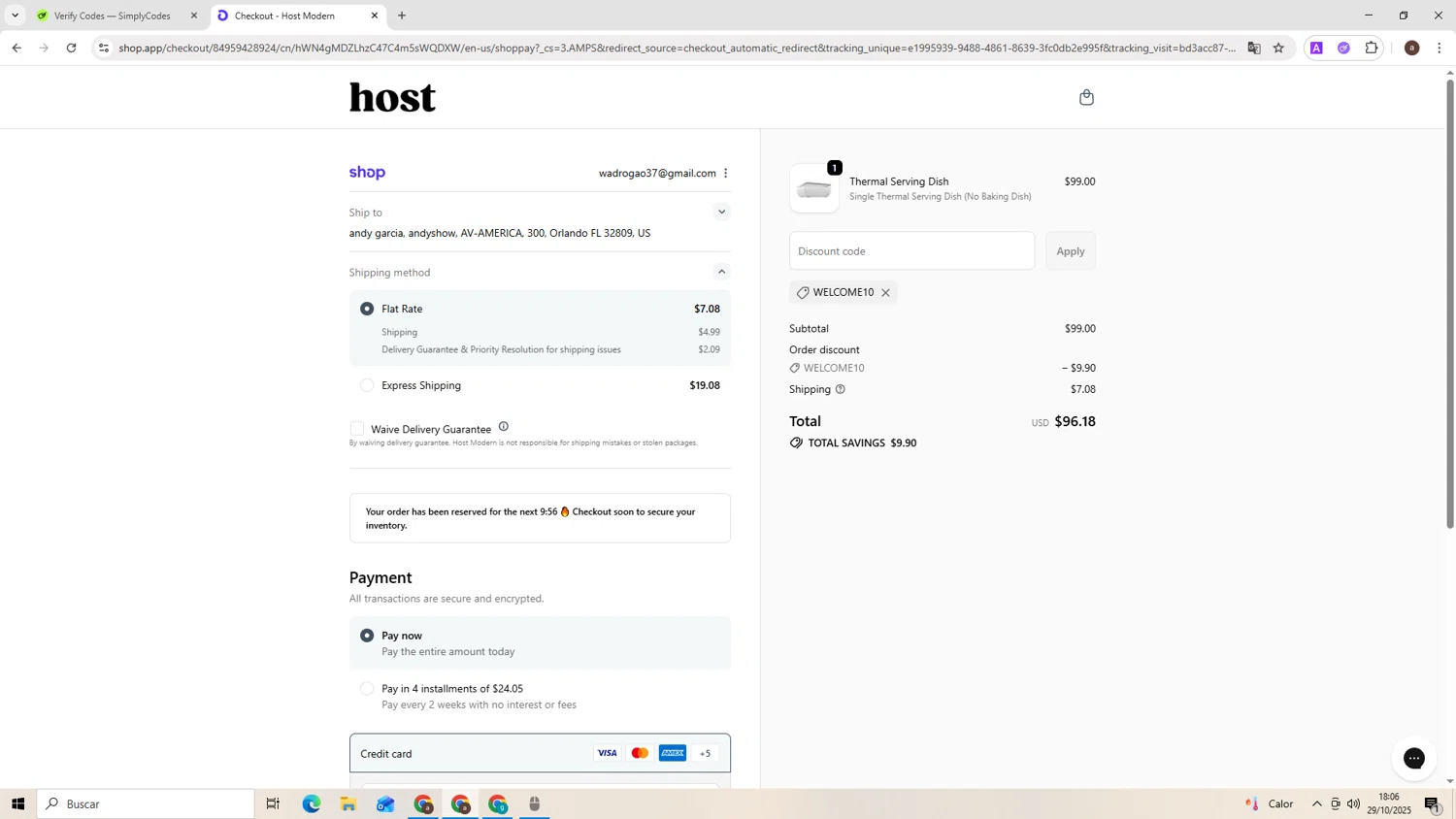Click the Shop logo
The image size is (1456, 819).
[367, 173]
